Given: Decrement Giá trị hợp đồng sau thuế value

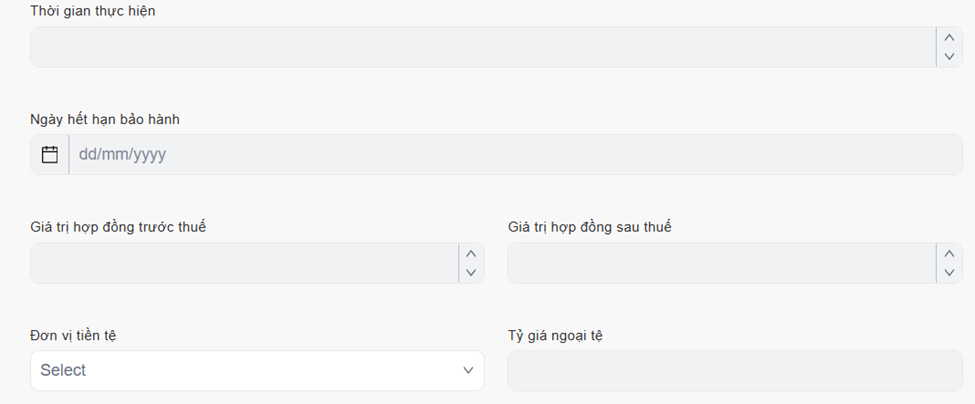Looking at the screenshot, I should (x=948, y=272).
